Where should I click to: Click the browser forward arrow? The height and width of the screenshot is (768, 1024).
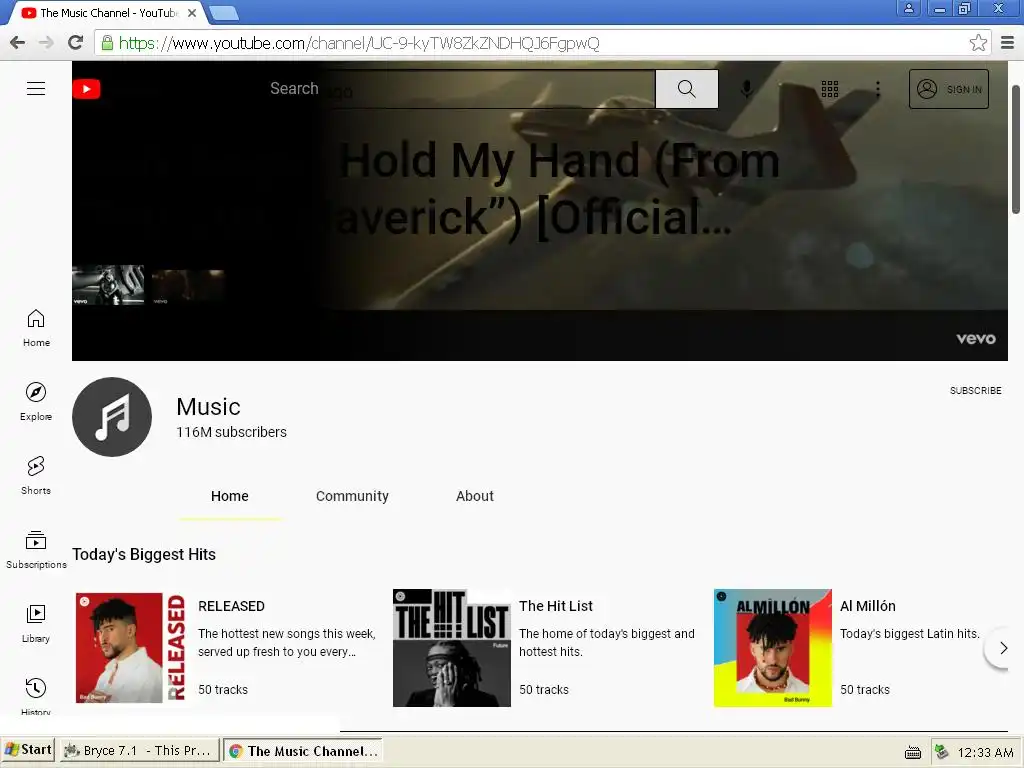point(46,43)
